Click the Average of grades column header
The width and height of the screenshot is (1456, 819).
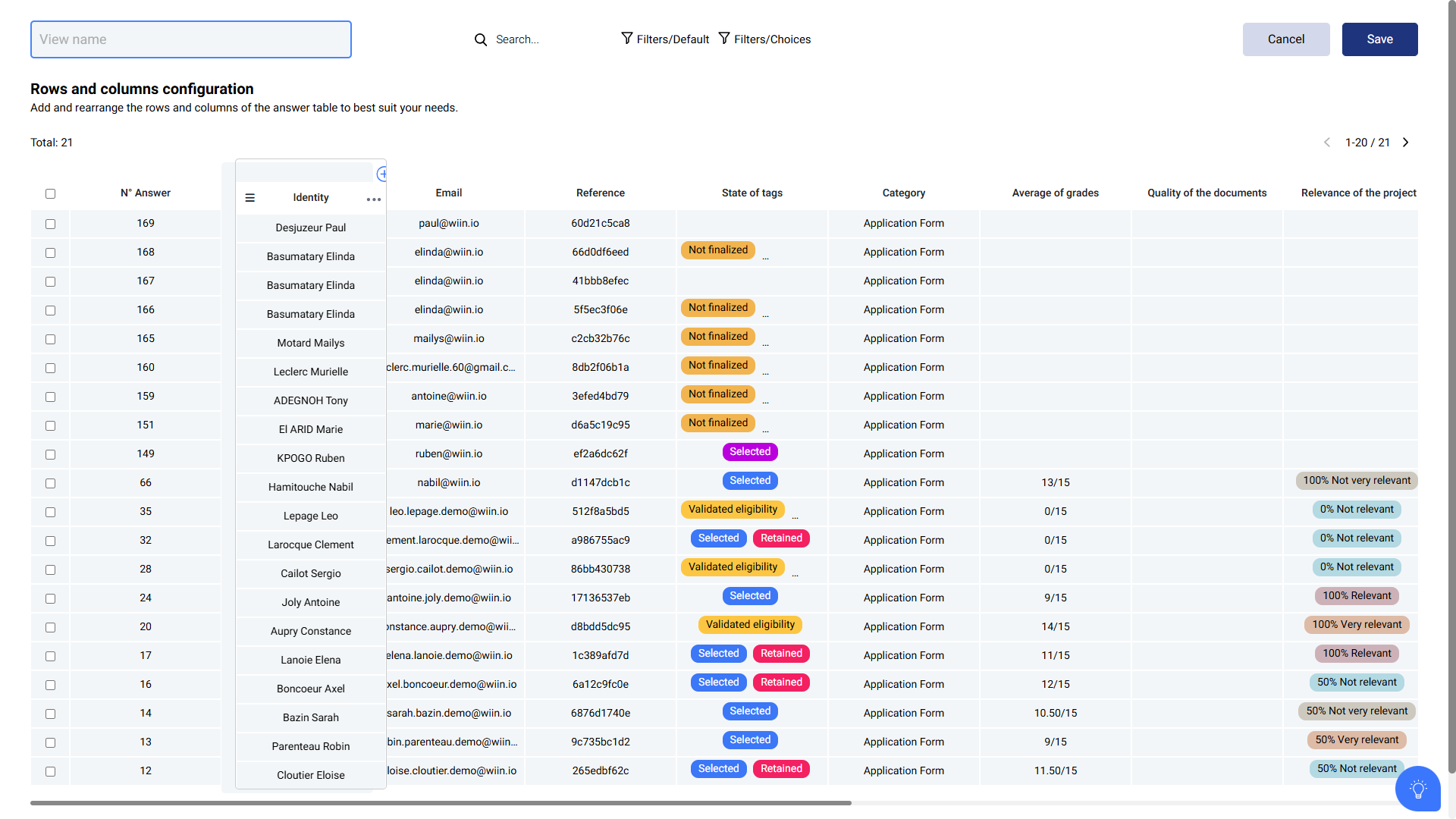[1055, 193]
